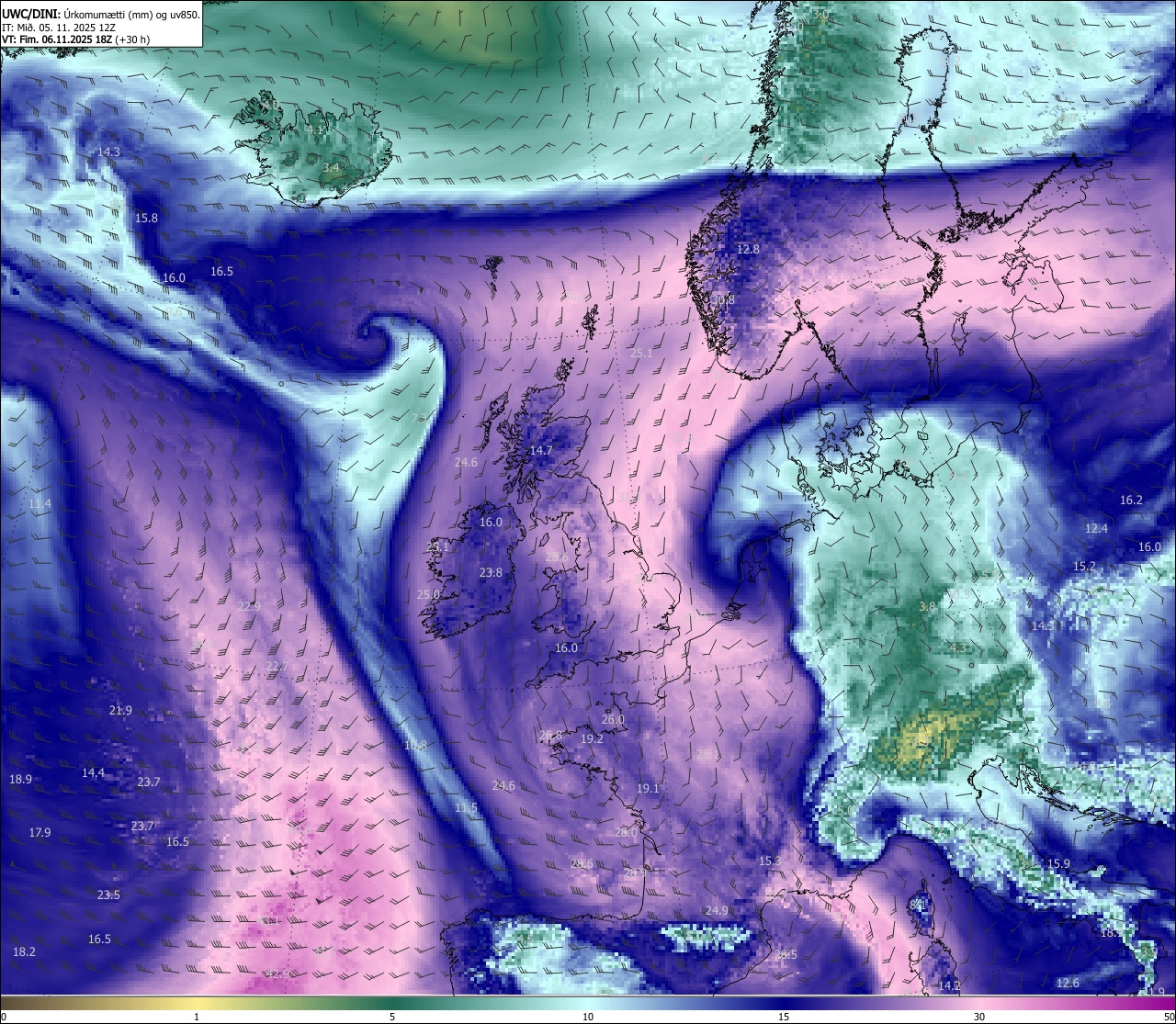The height and width of the screenshot is (1024, 1176).
Task: Click the 3.8 value over Germany
Action: coord(928,607)
